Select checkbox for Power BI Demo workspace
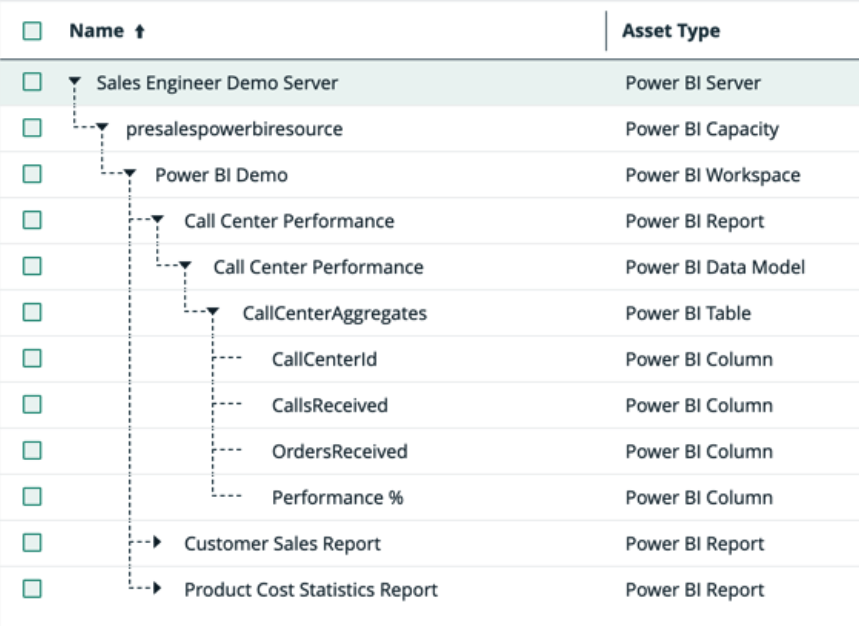 (x=32, y=174)
